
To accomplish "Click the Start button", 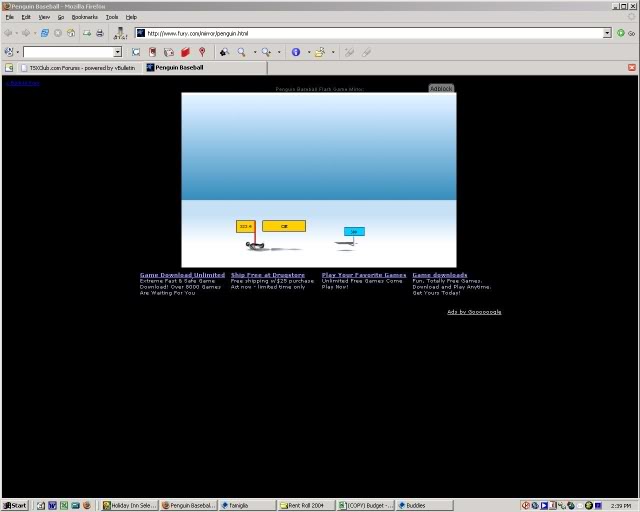I will [15, 505].
